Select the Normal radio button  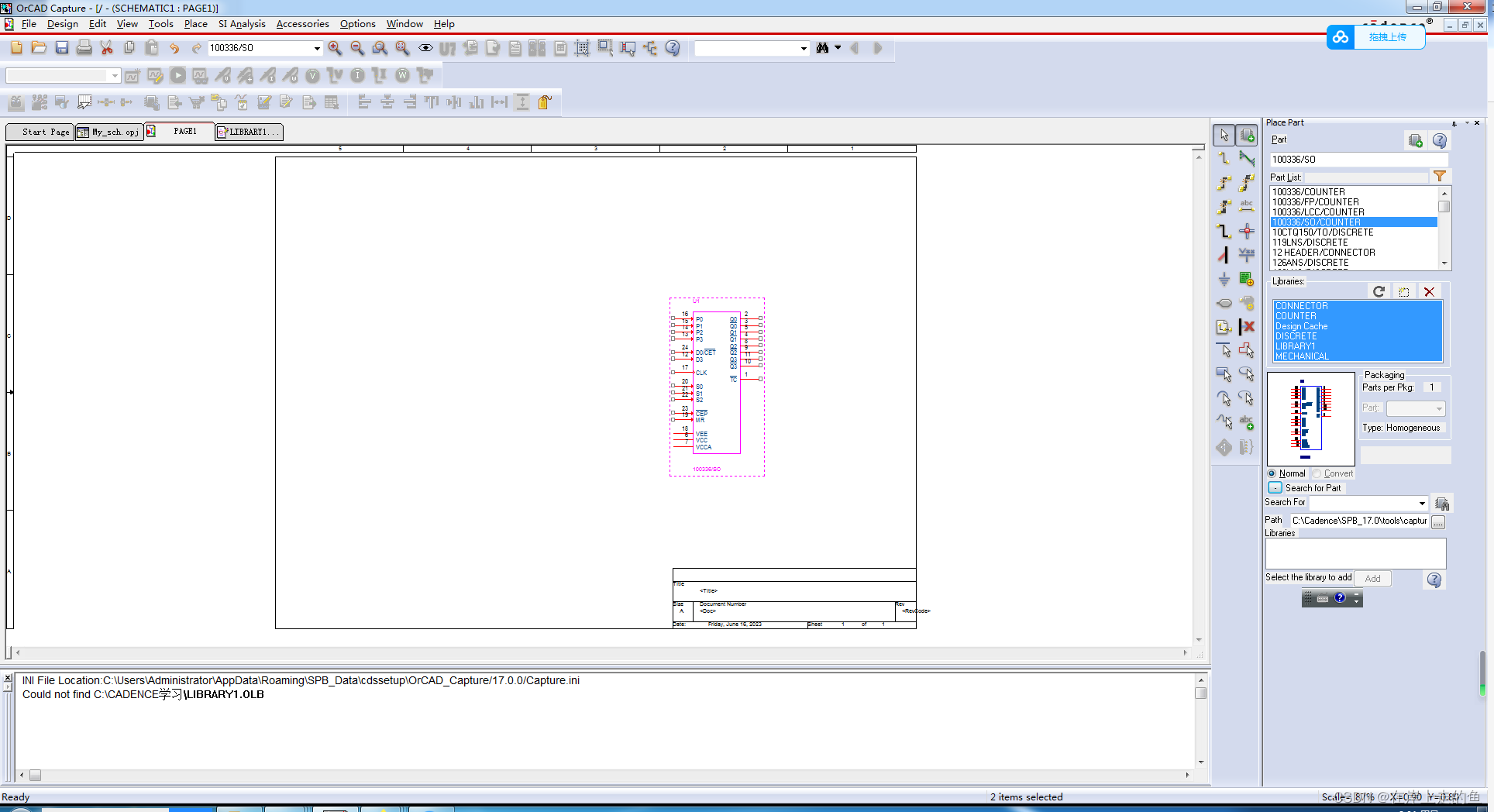pyautogui.click(x=1272, y=473)
